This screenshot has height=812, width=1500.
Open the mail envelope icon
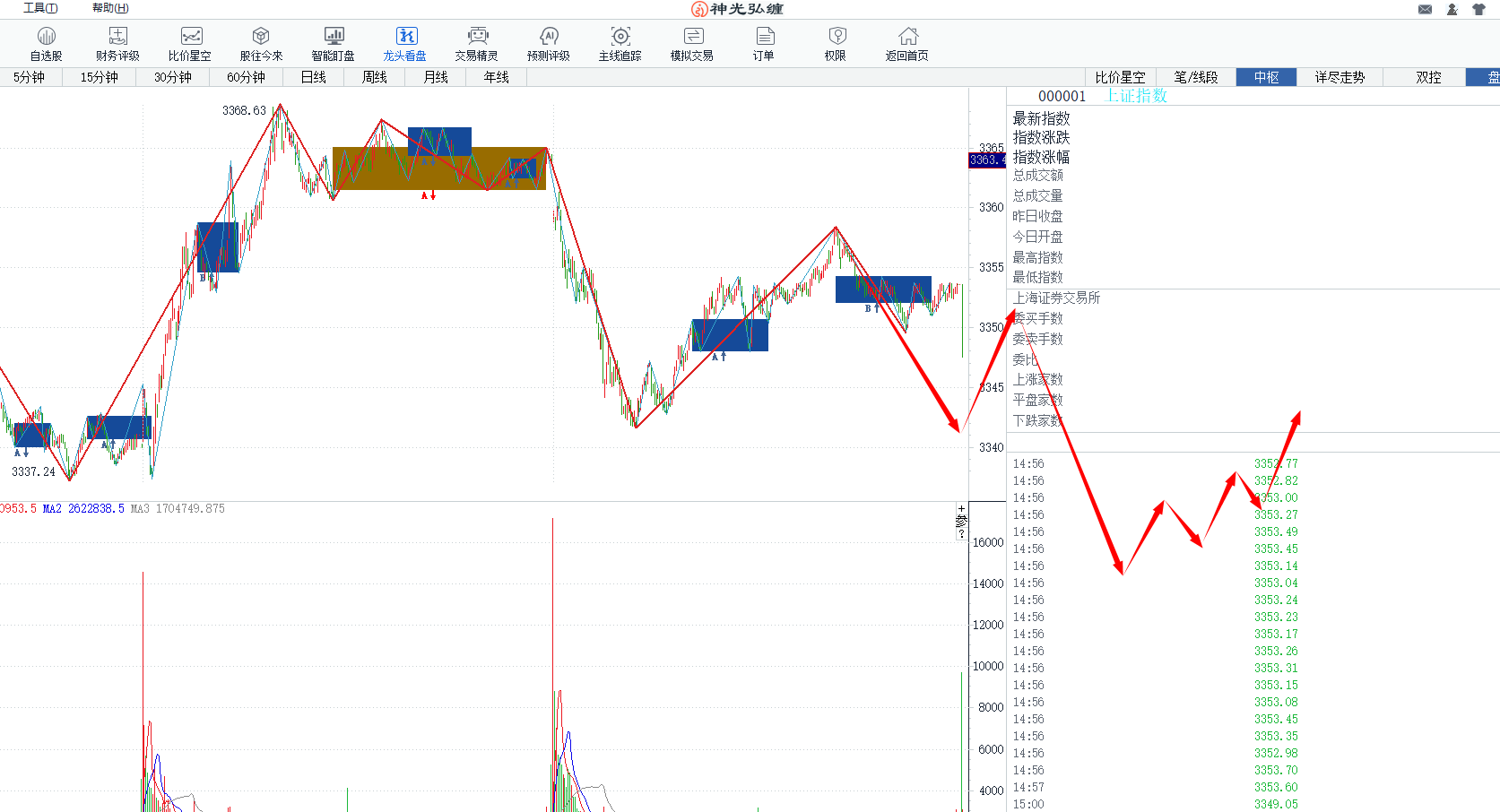(x=1425, y=9)
